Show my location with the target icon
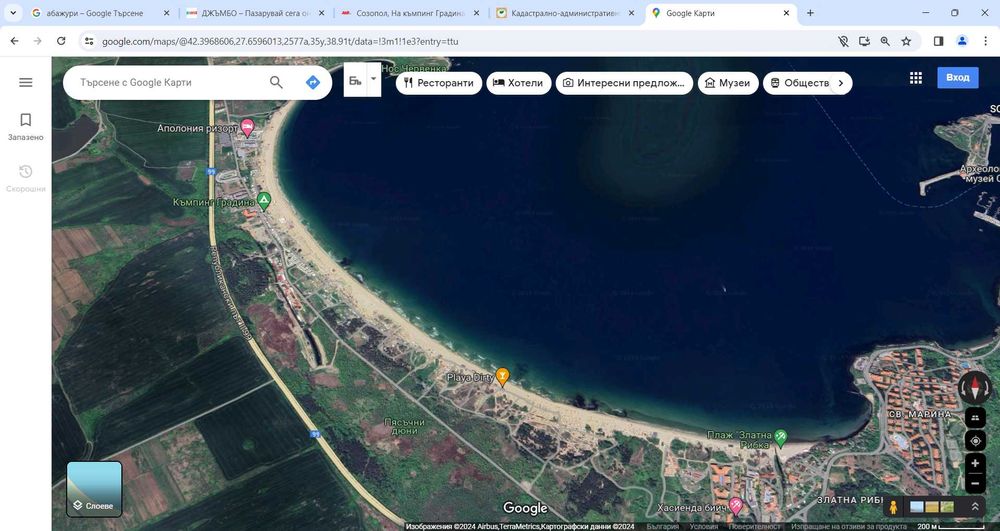Screen dimensions: 1000x531 tap(975, 441)
